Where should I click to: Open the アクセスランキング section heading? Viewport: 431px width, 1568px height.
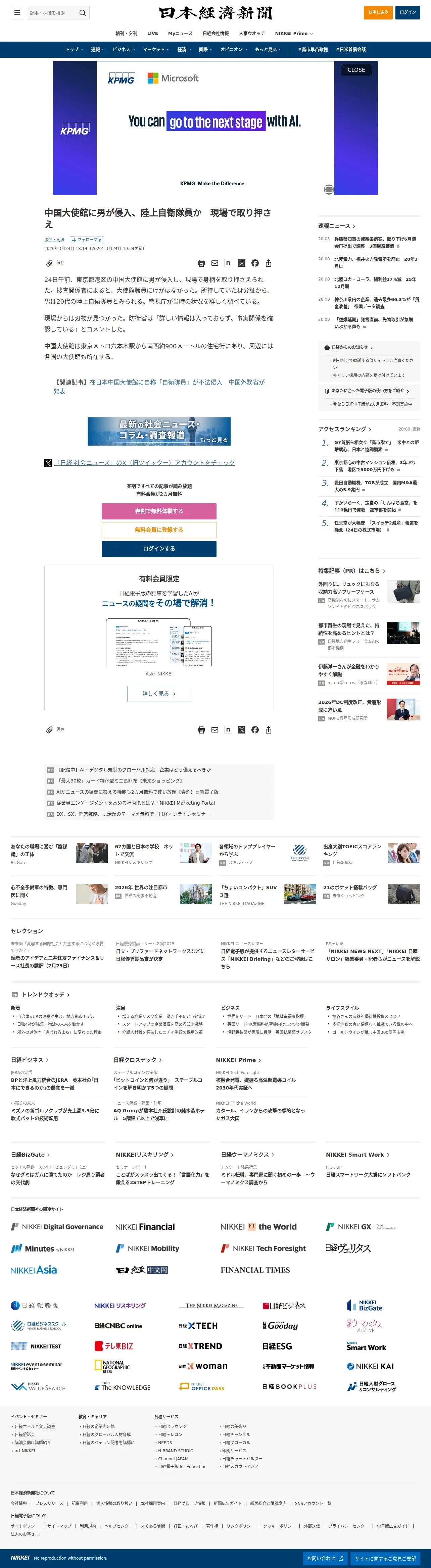(344, 429)
